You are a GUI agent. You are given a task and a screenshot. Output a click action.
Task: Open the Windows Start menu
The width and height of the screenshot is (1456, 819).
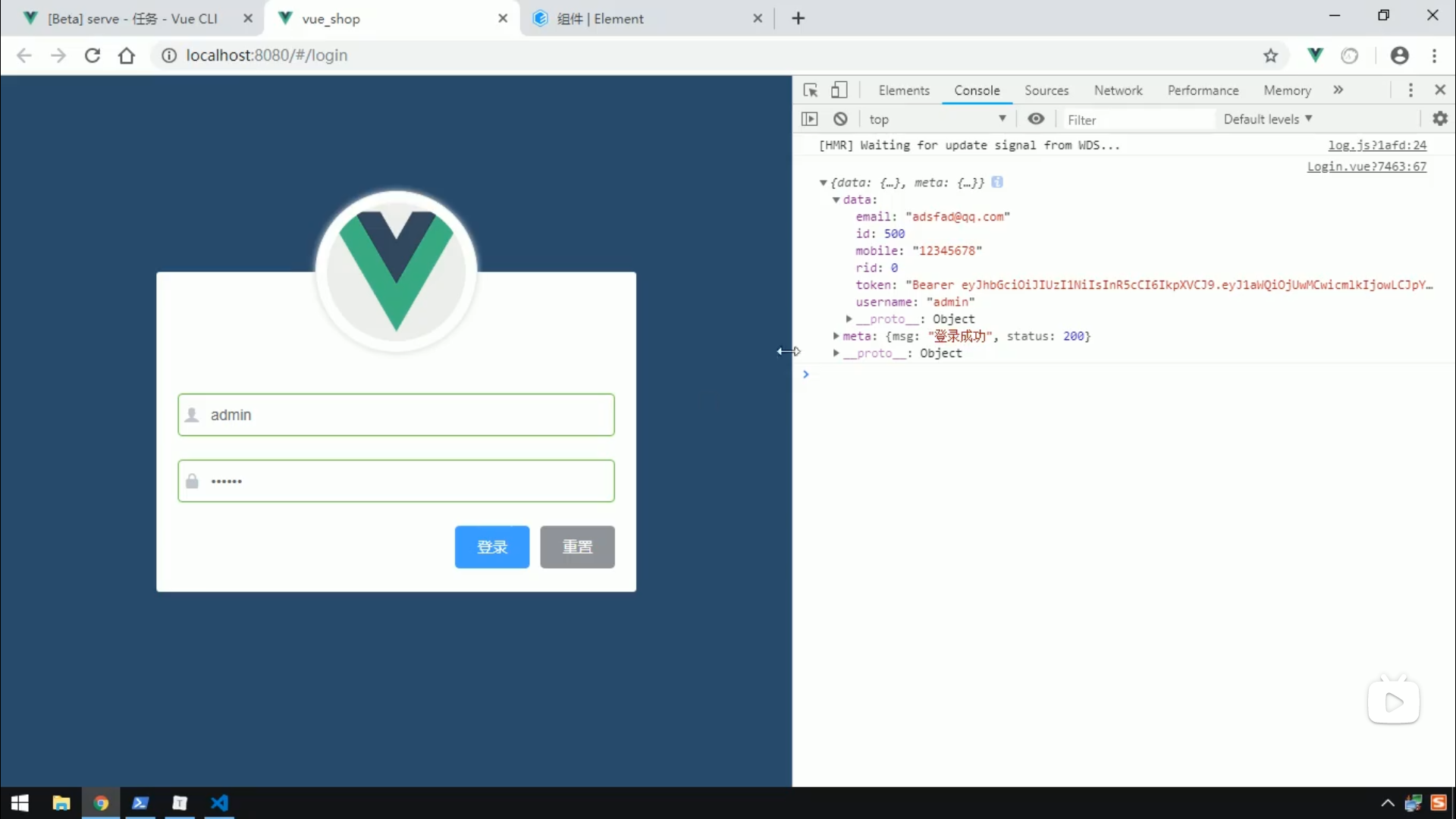coord(20,803)
